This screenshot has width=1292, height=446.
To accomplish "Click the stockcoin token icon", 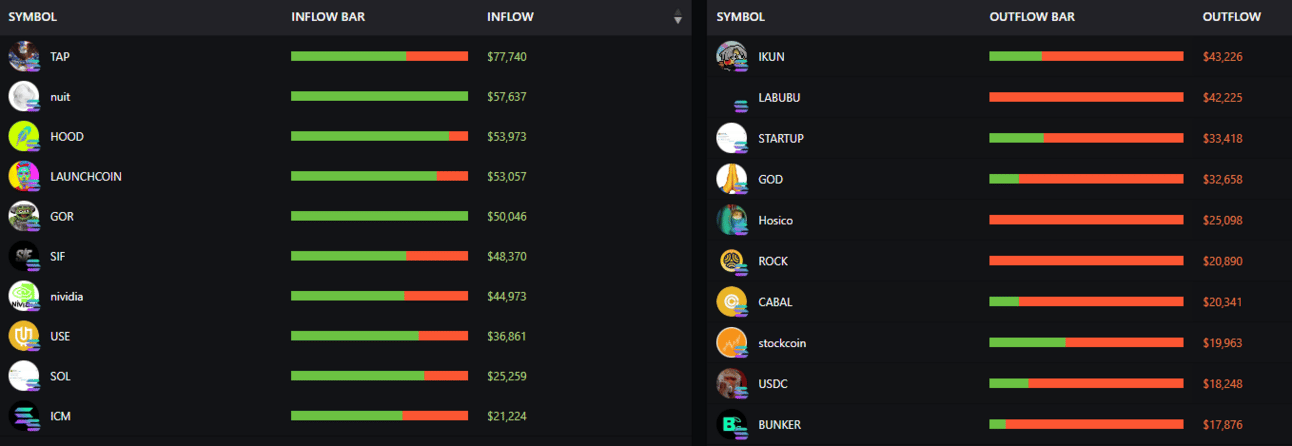I will 733,343.
